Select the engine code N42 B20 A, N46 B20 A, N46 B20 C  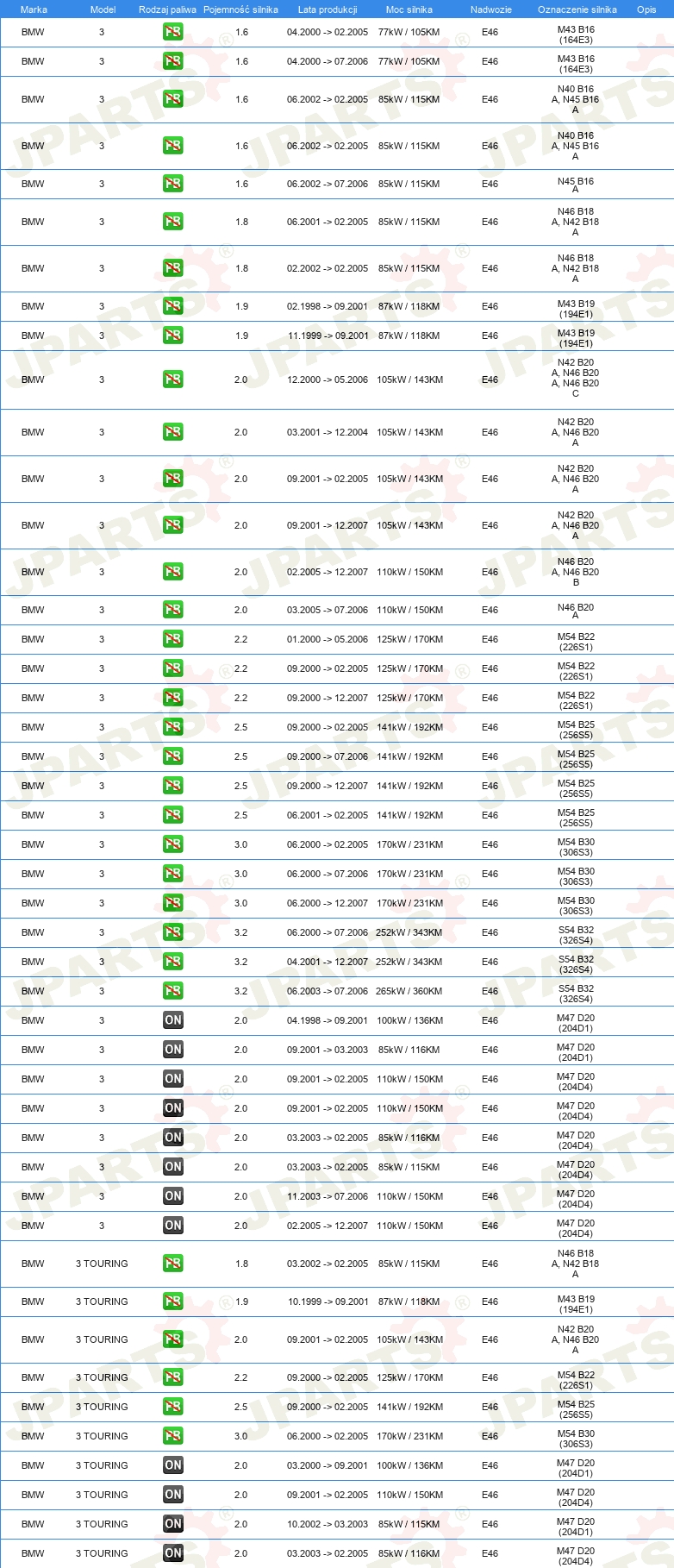click(x=576, y=378)
